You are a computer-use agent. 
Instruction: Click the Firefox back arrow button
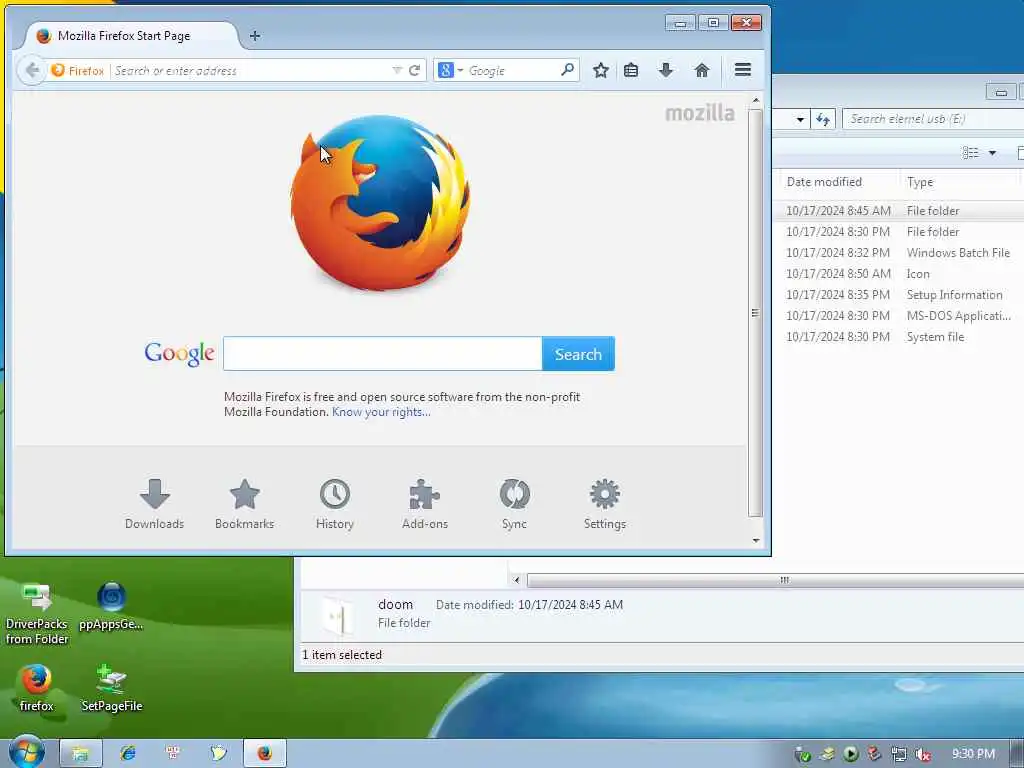[31, 70]
